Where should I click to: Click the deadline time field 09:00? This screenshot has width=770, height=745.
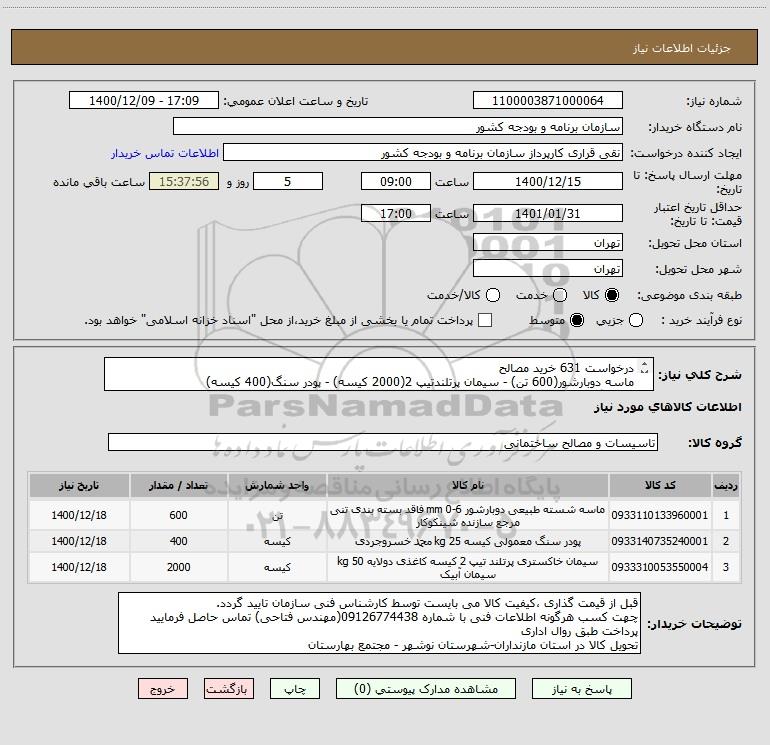tap(396, 181)
